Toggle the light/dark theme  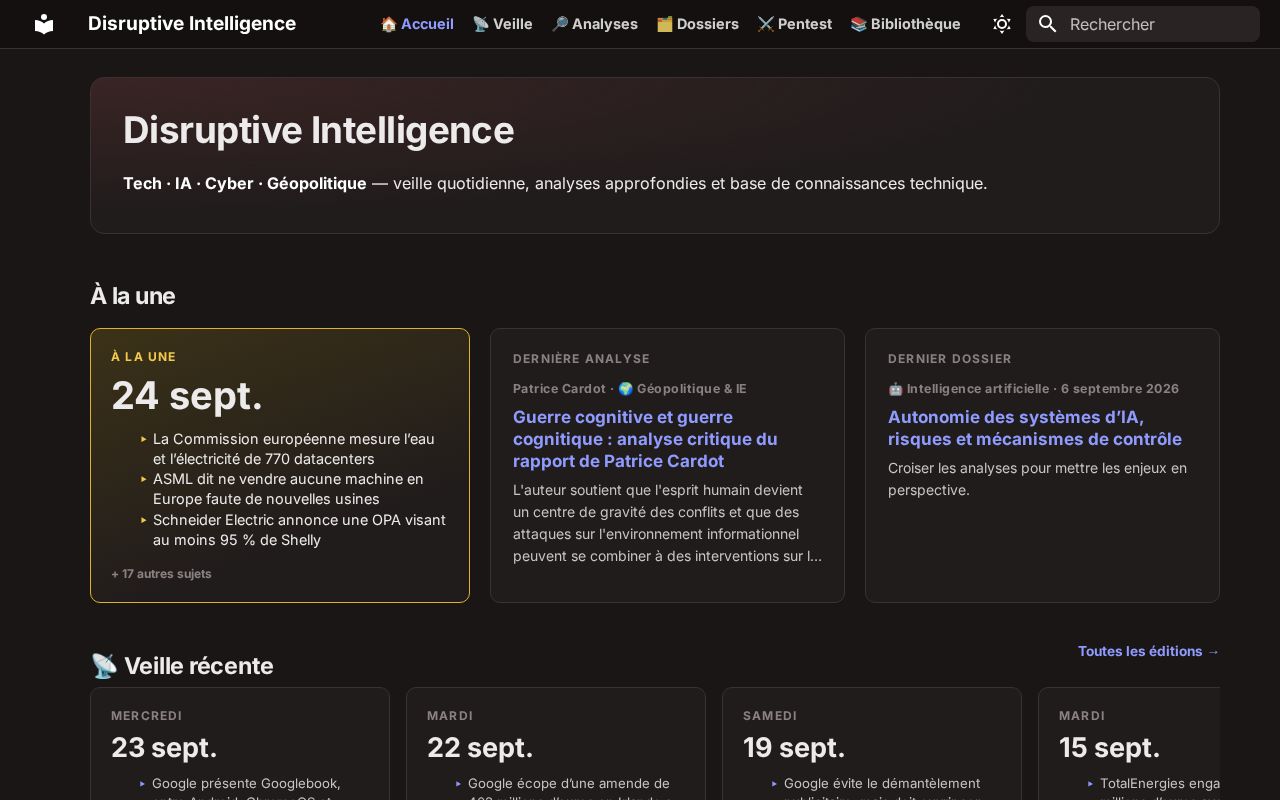click(x=1002, y=24)
